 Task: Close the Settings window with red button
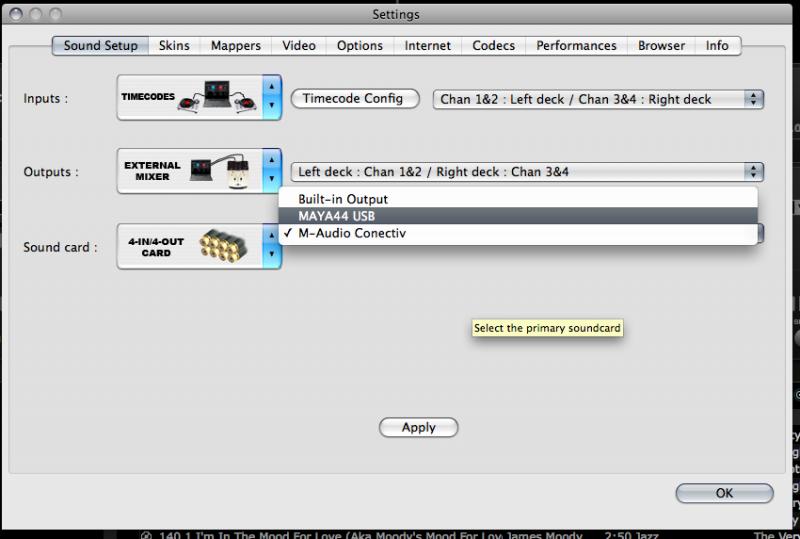(x=13, y=14)
